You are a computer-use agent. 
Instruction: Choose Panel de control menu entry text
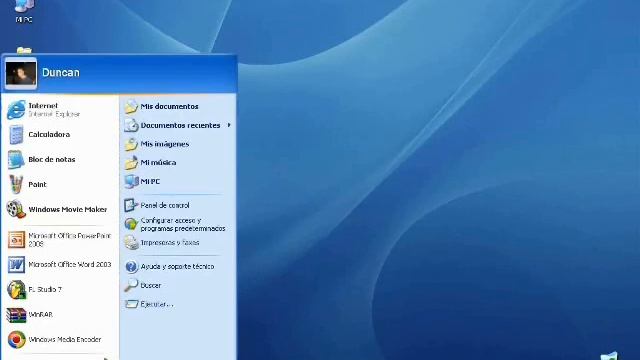point(165,205)
